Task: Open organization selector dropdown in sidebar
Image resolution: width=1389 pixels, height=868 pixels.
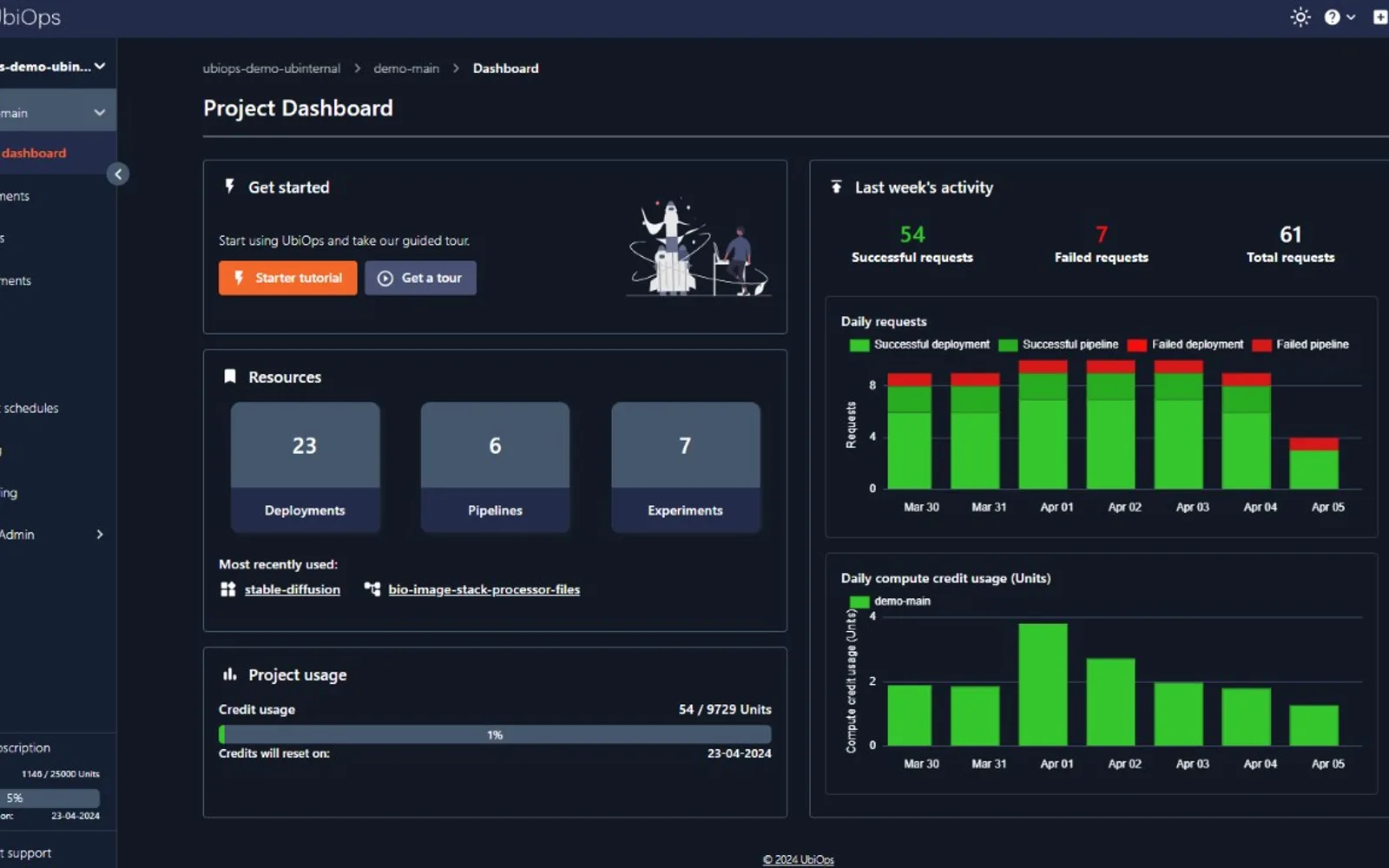Action: pyautogui.click(x=52, y=66)
